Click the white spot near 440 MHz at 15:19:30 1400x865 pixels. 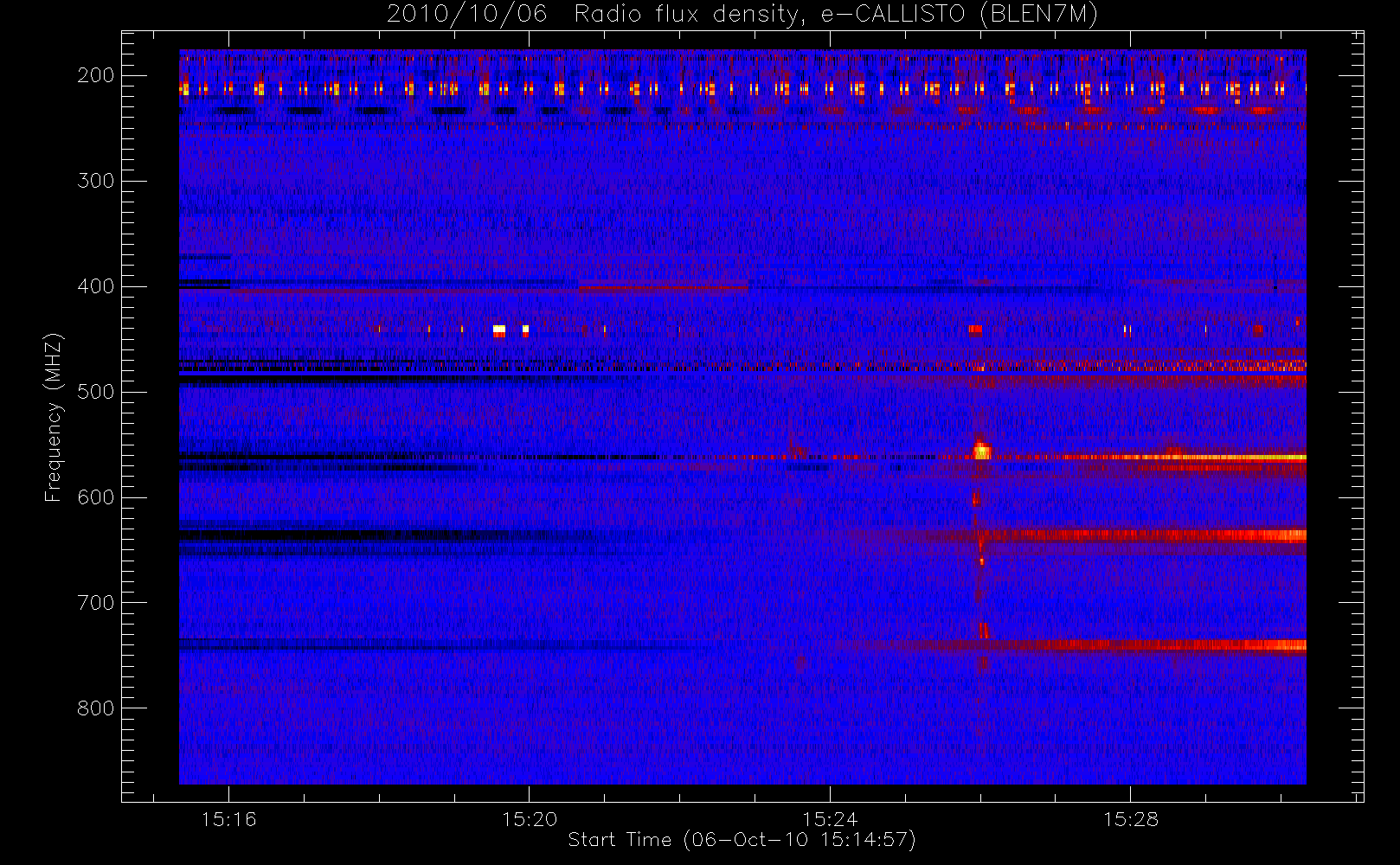tap(499, 330)
